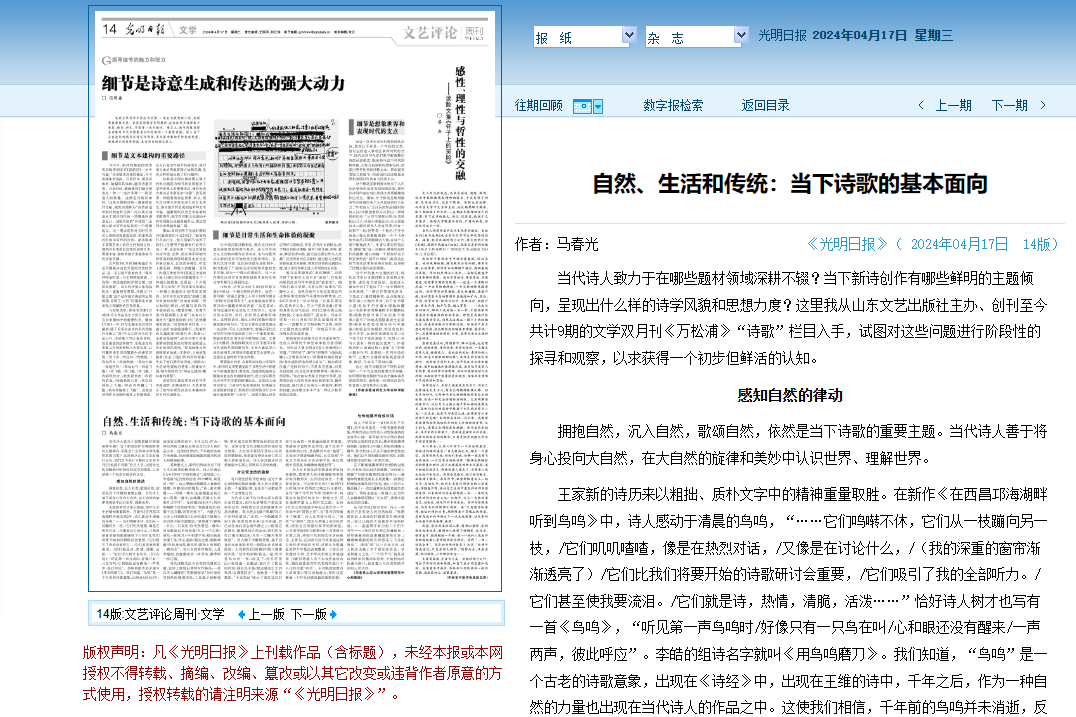The width and height of the screenshot is (1076, 717).
Task: Open the 细节是诗意生成和传达的强大动力 article in the page preview
Action: [x=224, y=84]
